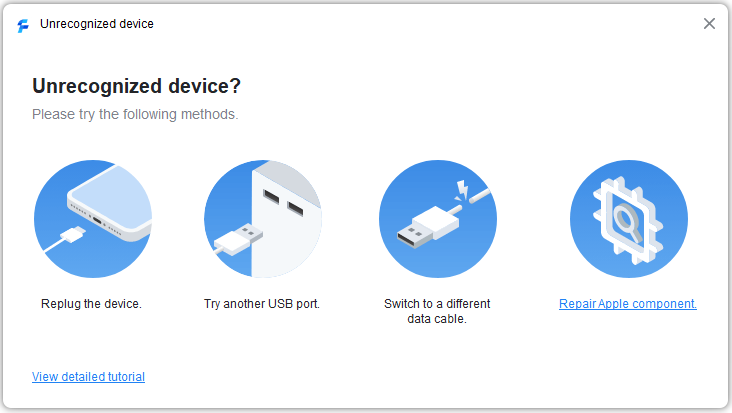The width and height of the screenshot is (732, 413).
Task: Click 'Please try the following methods' subtitle
Action: point(135,114)
